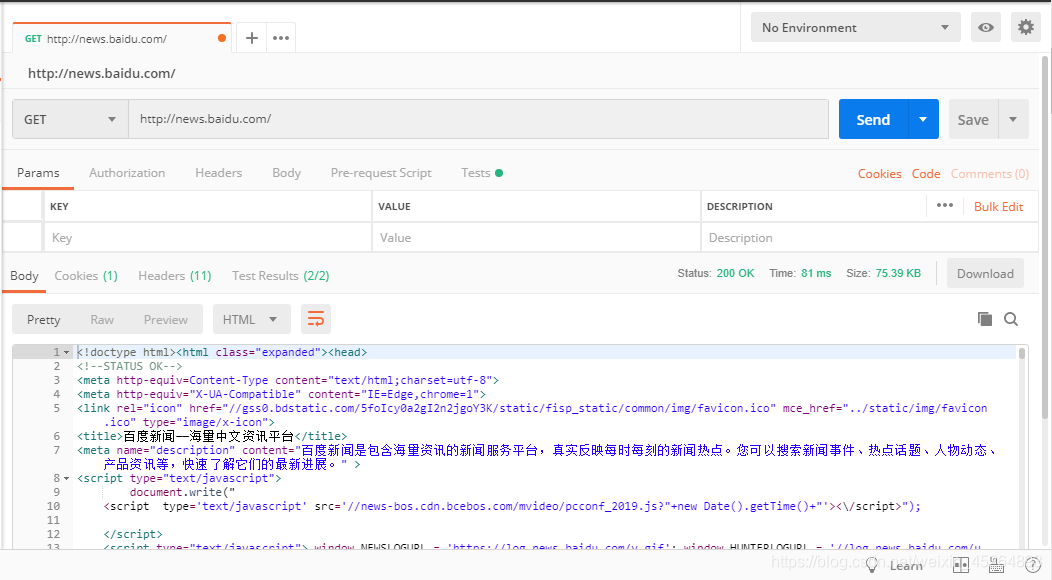Click line number 10 in gutter
The width and height of the screenshot is (1052, 580).
click(x=54, y=506)
